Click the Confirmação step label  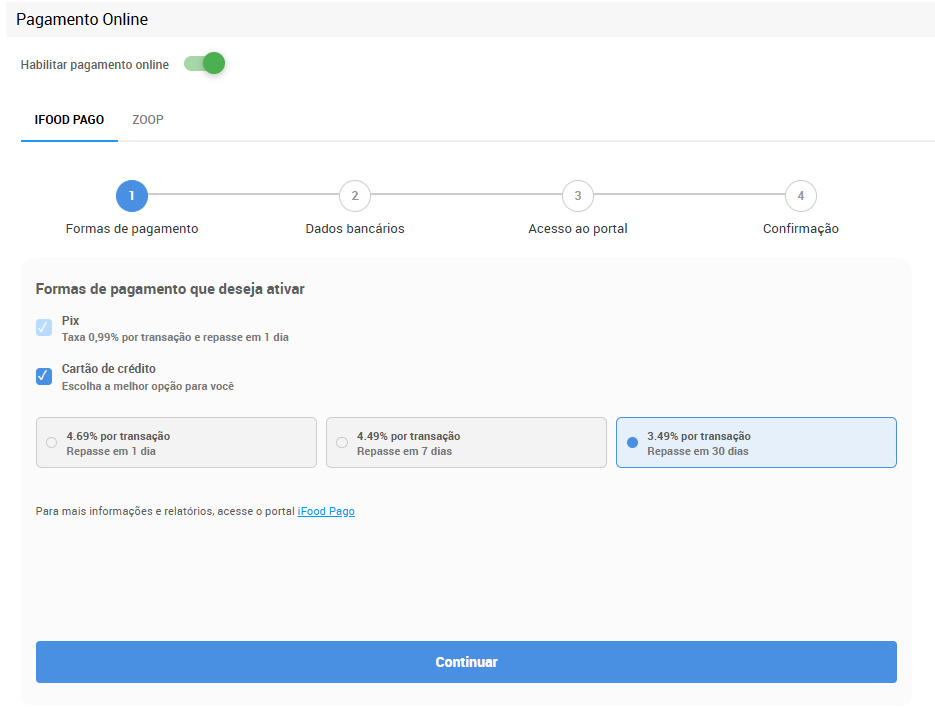(x=801, y=229)
